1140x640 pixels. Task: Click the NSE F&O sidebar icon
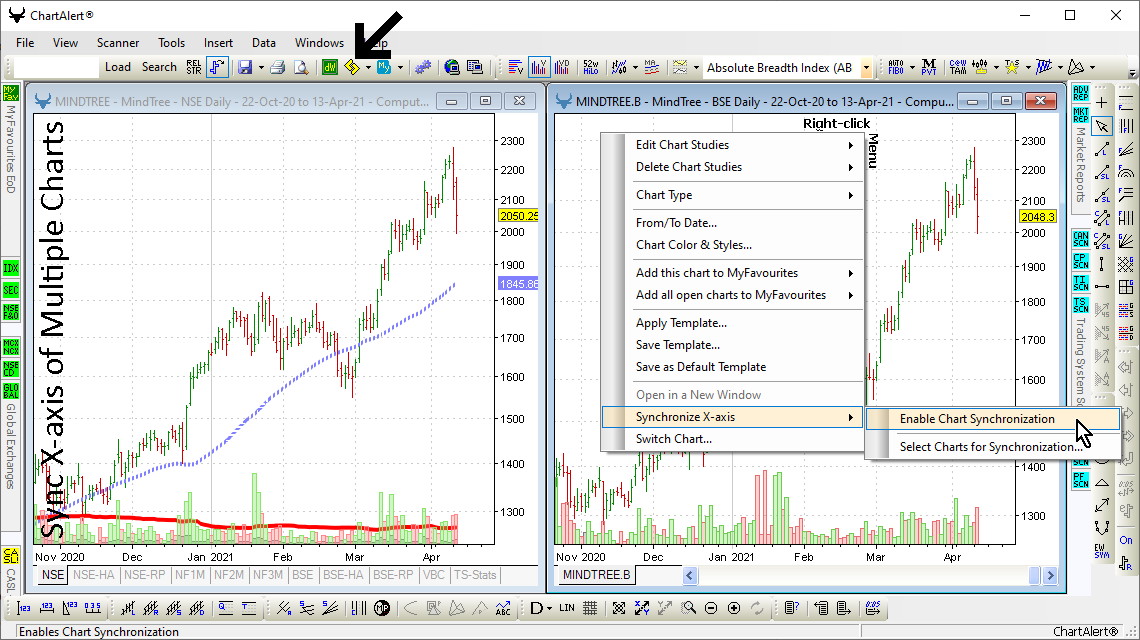[x=11, y=311]
